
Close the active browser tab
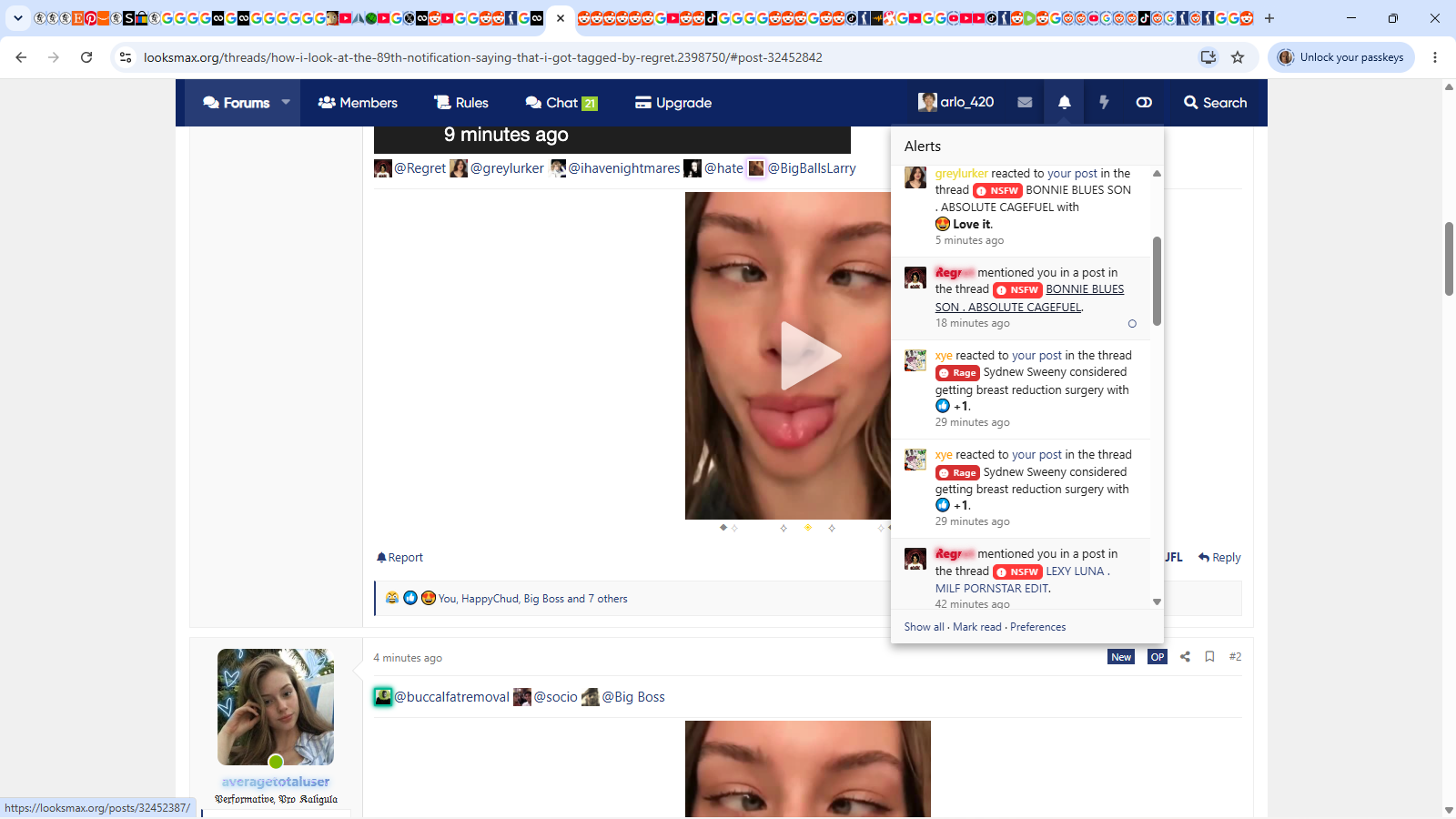coord(561,18)
